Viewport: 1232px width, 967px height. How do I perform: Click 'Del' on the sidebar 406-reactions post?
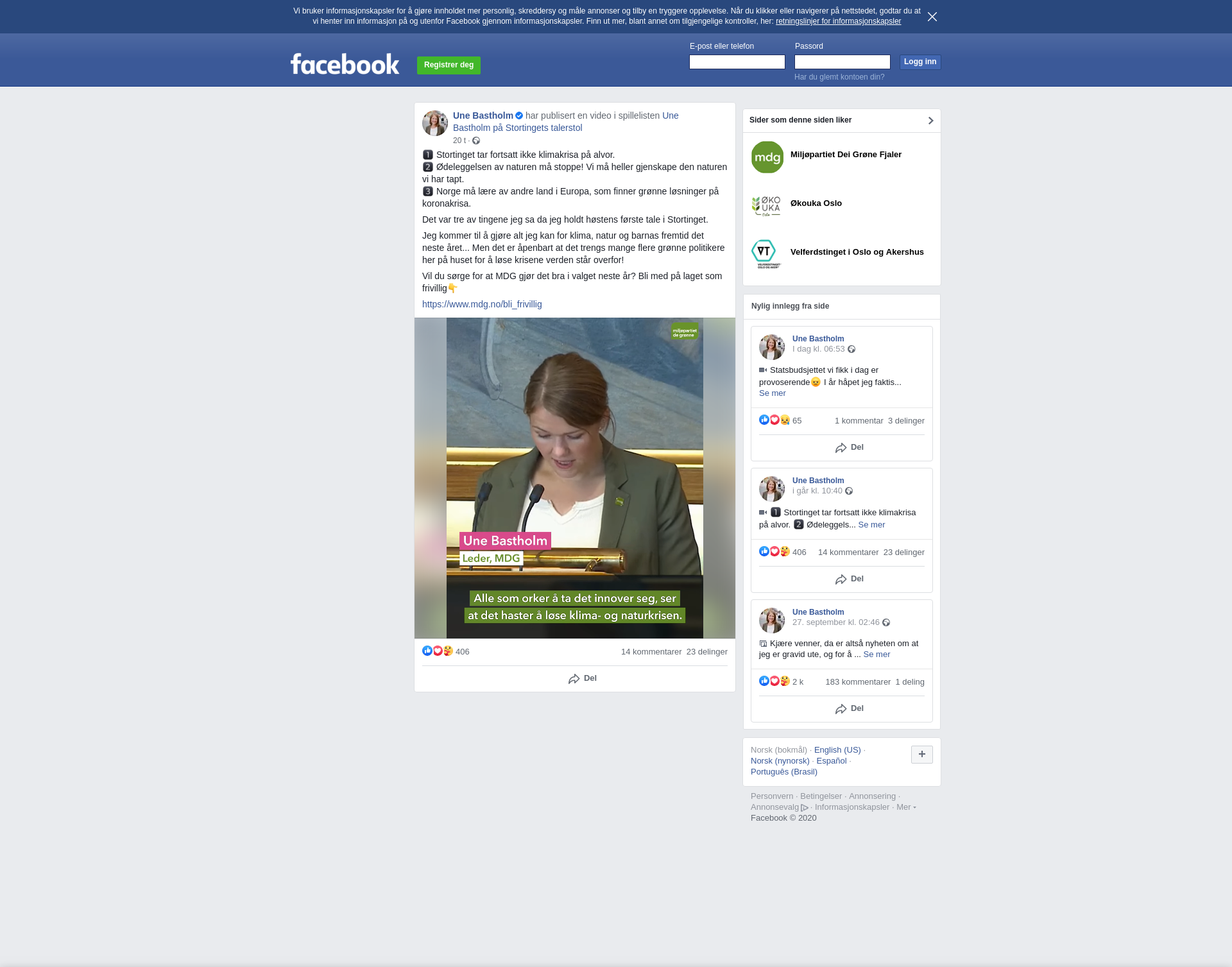coord(850,579)
